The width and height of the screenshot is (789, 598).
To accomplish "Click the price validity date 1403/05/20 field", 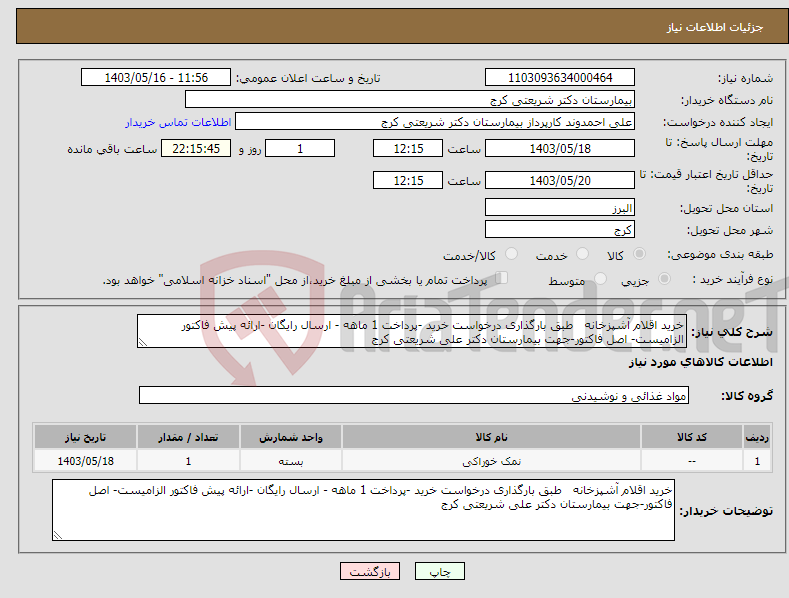I will click(x=560, y=180).
